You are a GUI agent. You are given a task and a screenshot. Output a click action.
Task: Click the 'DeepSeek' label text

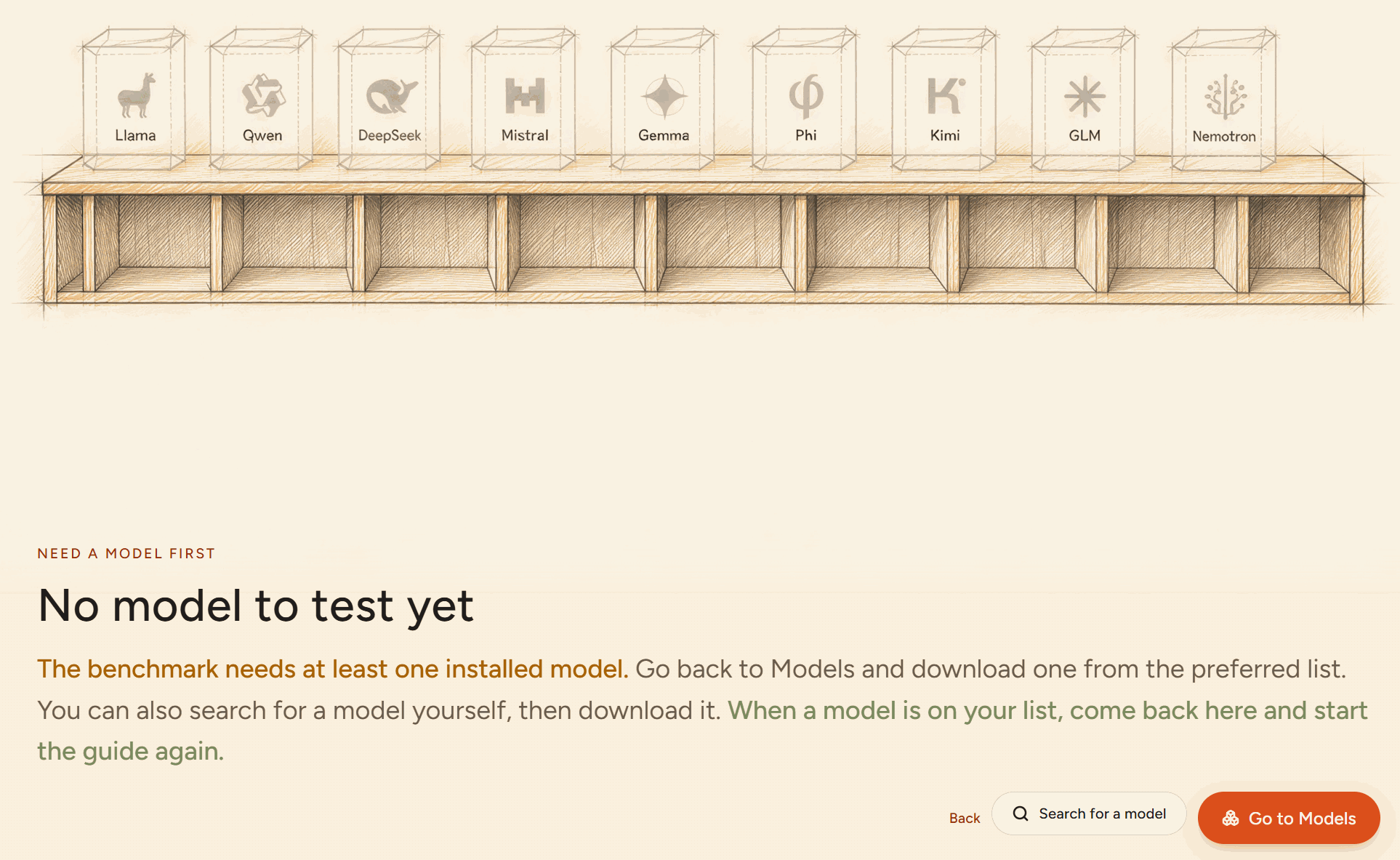pos(390,136)
